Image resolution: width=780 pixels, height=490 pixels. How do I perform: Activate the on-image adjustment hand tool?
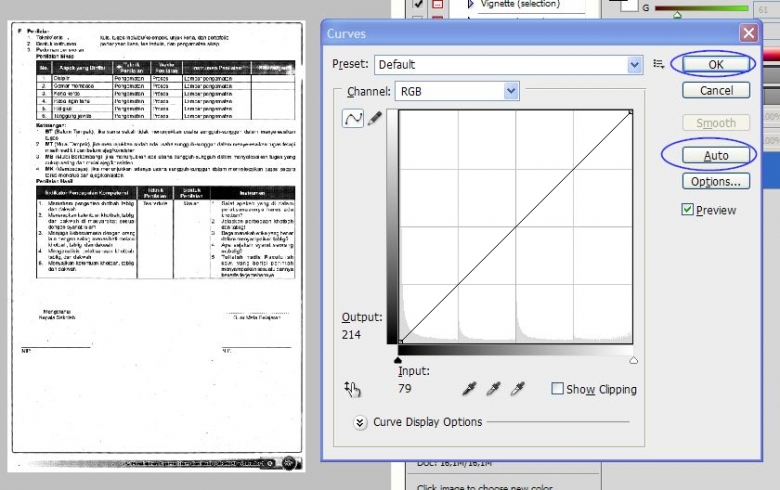352,389
